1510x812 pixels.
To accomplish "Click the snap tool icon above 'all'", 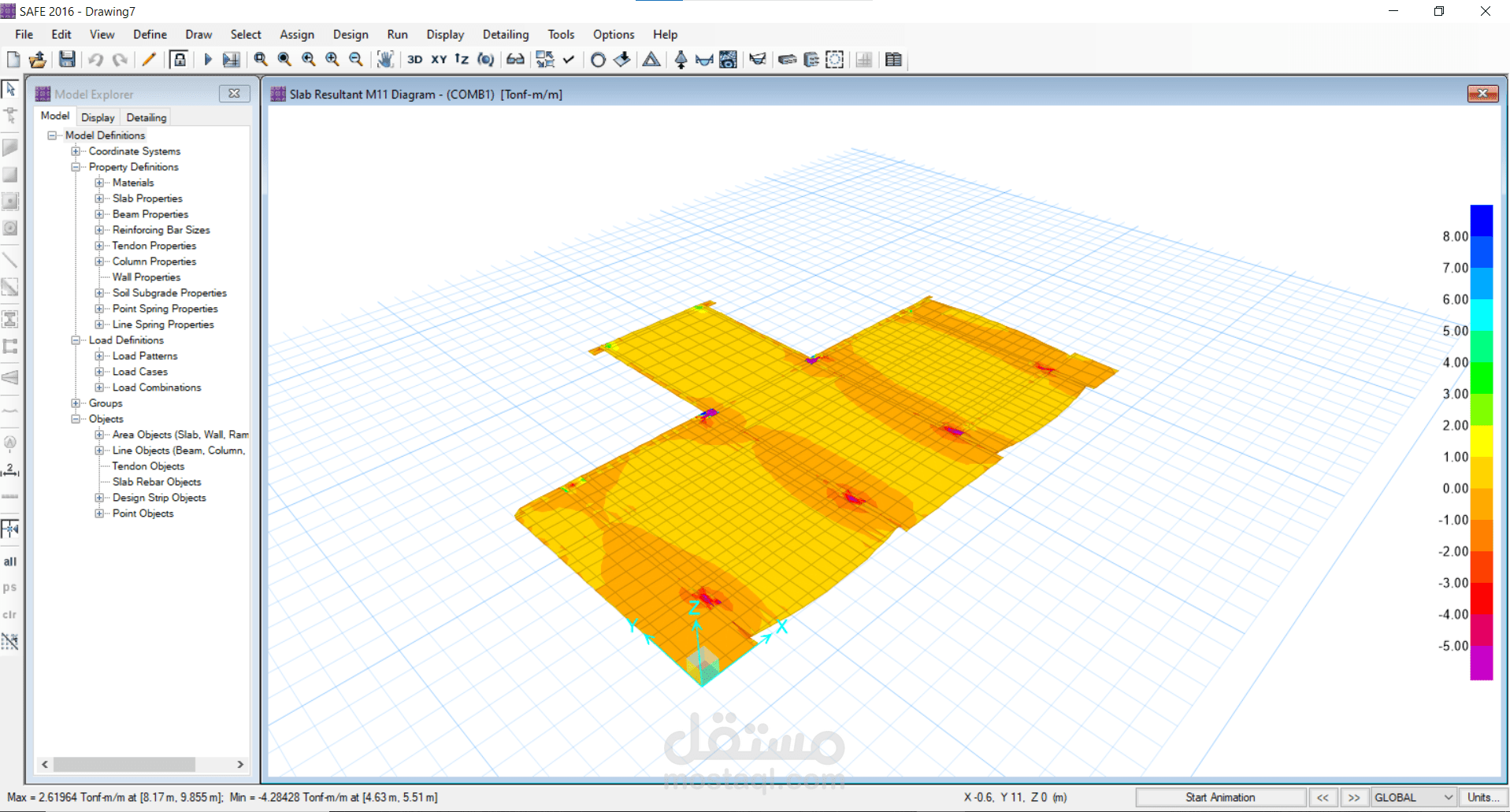I will [x=10, y=529].
